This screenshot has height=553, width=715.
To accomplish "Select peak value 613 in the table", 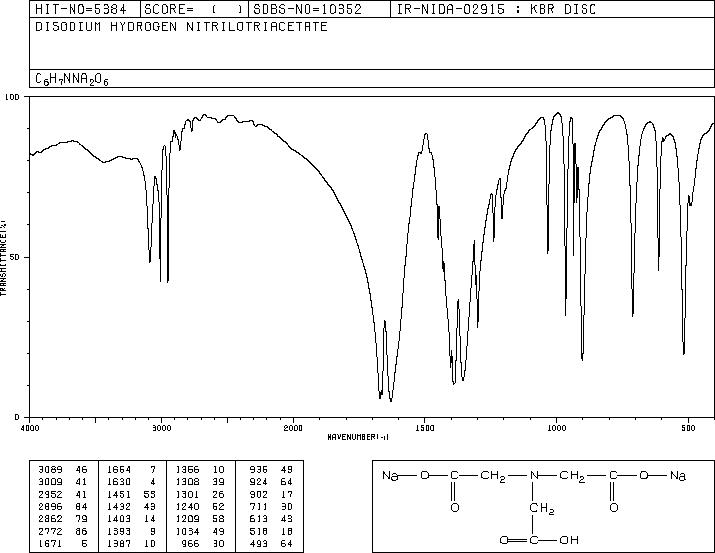I will tap(259, 519).
